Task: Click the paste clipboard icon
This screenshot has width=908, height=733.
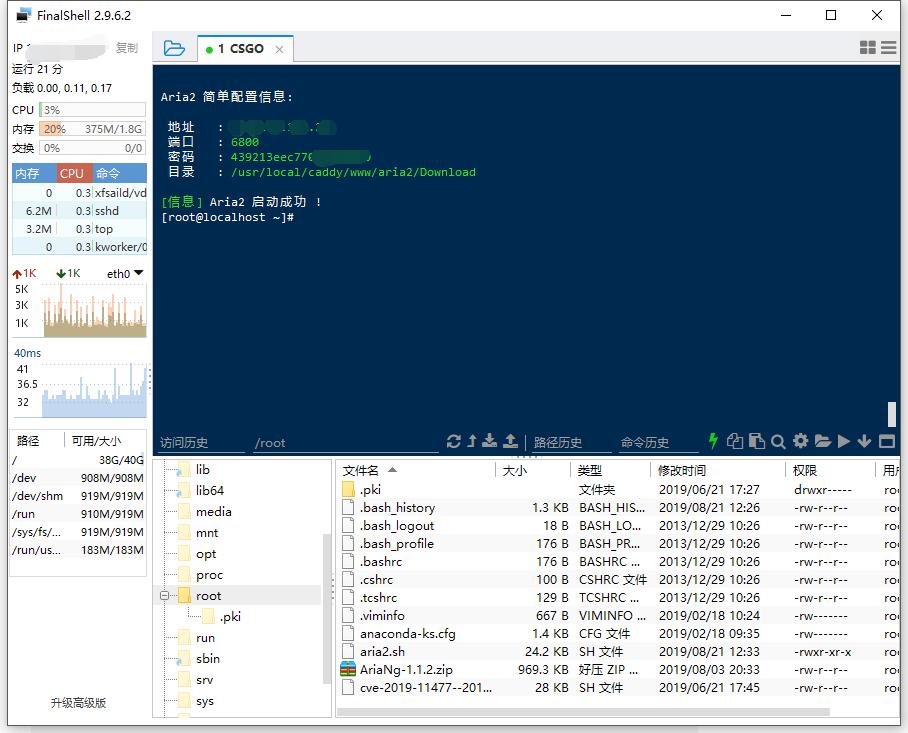Action: (757, 441)
